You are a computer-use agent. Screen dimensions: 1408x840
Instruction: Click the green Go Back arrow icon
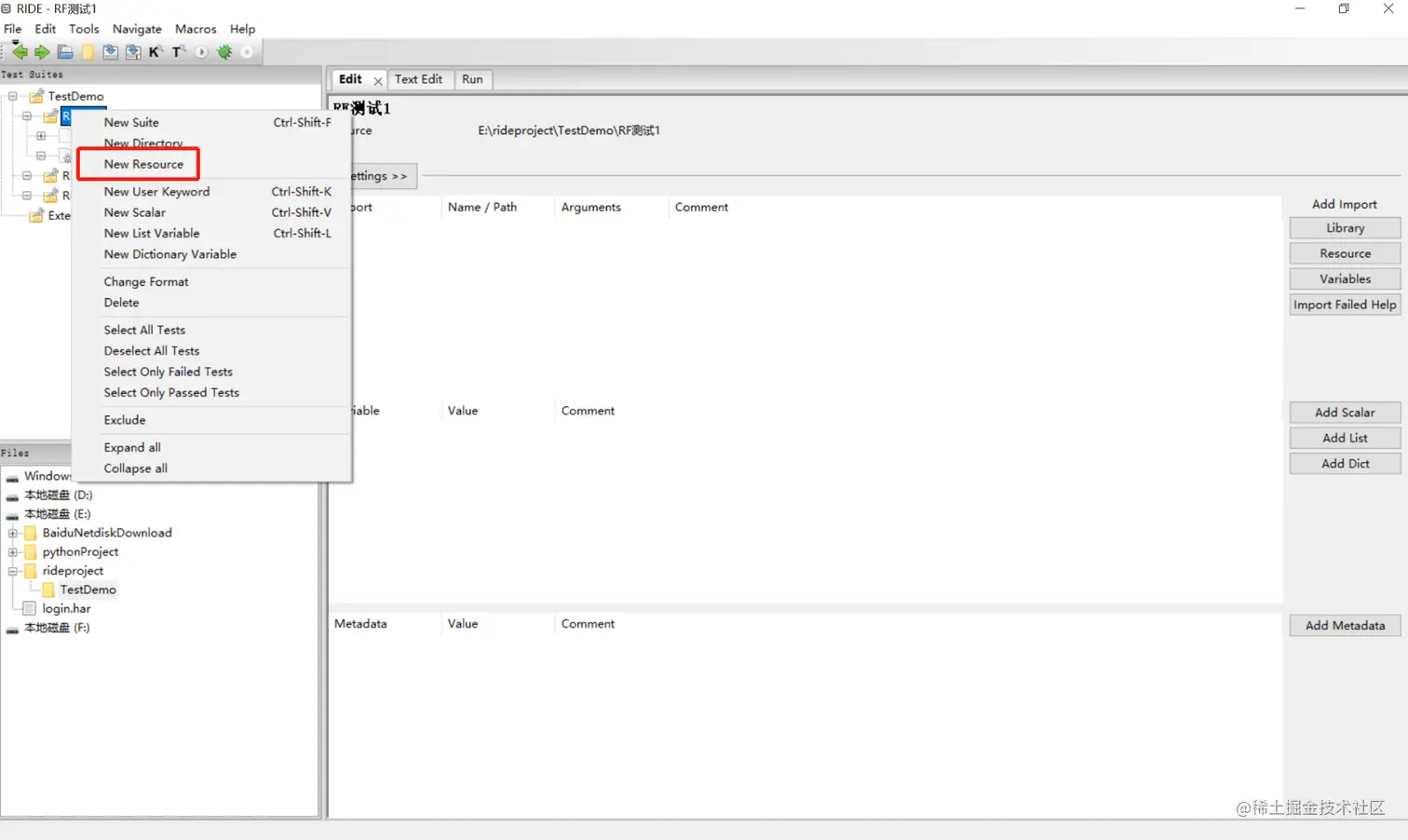coord(20,52)
